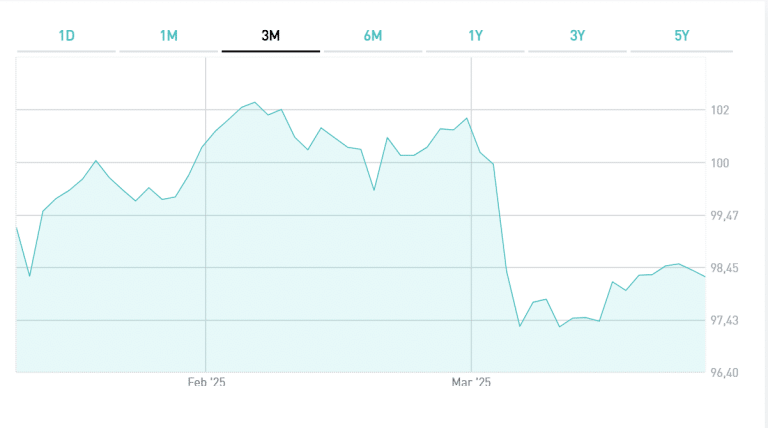Select the 5Y time range
This screenshot has width=768, height=428.
pos(682,36)
